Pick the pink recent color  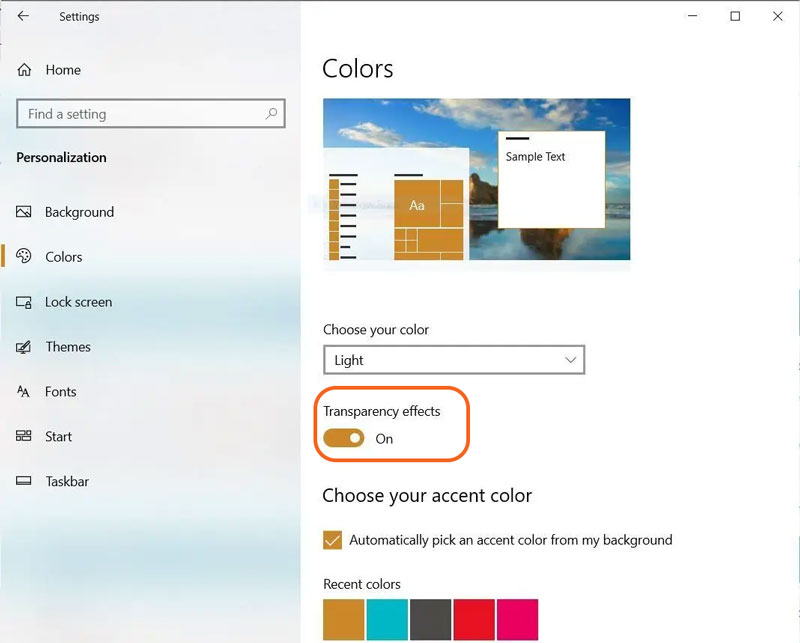pos(517,620)
